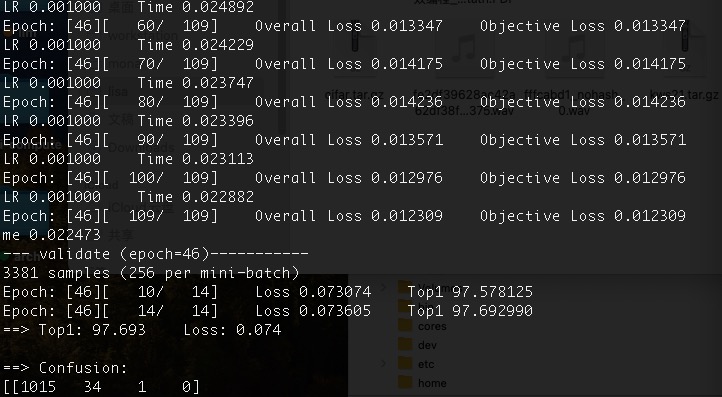Viewport: 722px width, 397px height.
Task: Open the 桌面 sidebar location
Action: coord(120,7)
